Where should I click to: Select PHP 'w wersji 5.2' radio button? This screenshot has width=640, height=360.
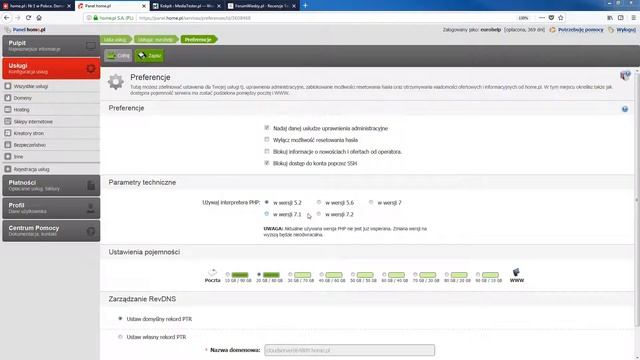[267, 202]
